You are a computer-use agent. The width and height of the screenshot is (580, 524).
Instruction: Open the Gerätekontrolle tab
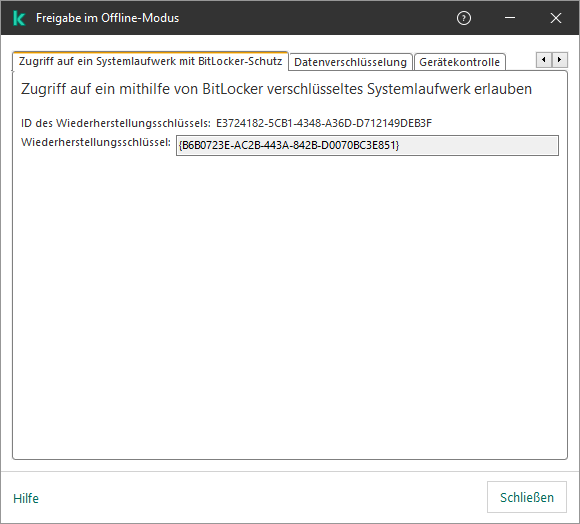[459, 62]
